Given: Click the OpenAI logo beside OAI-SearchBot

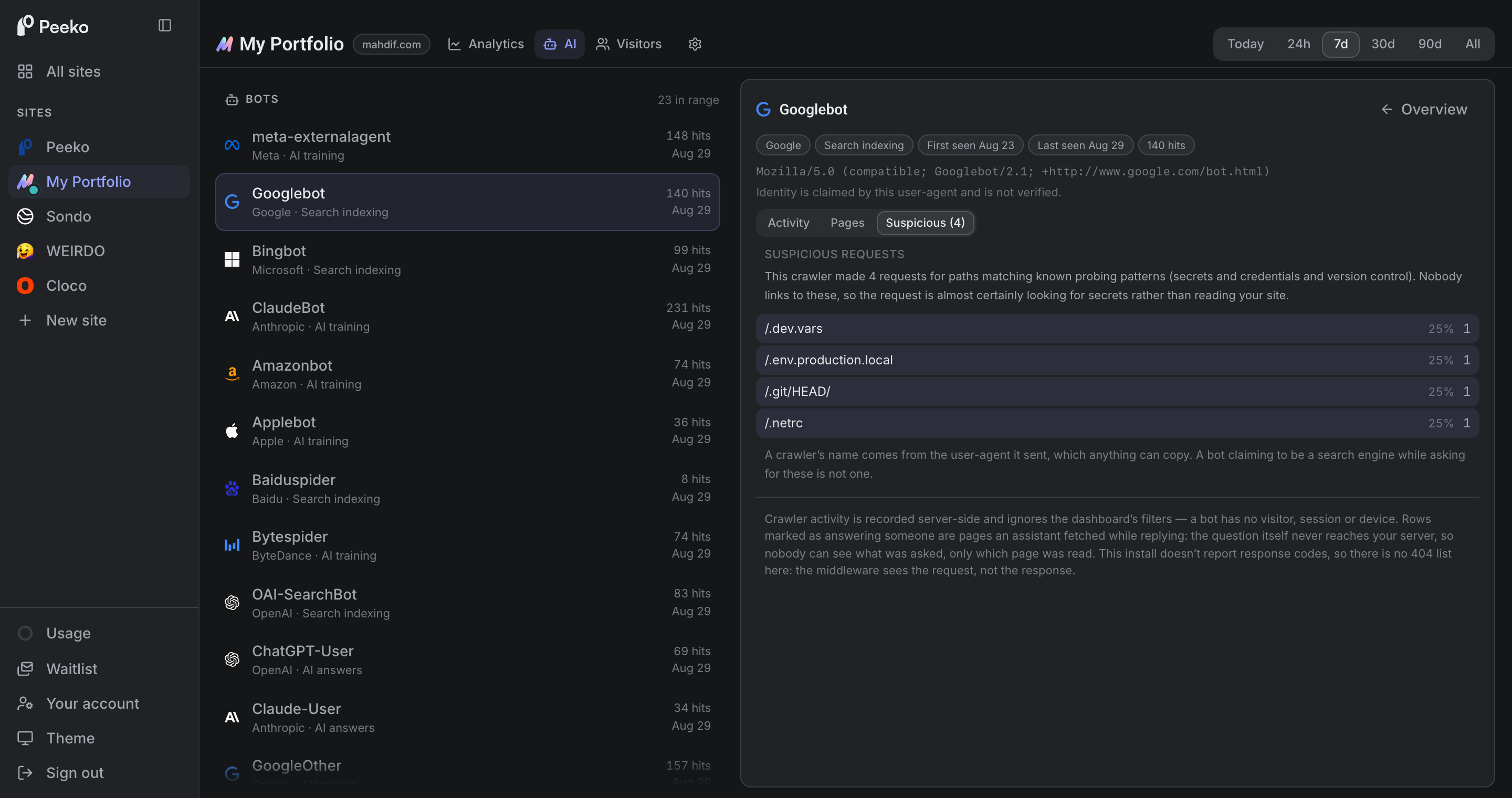Looking at the screenshot, I should [x=232, y=603].
